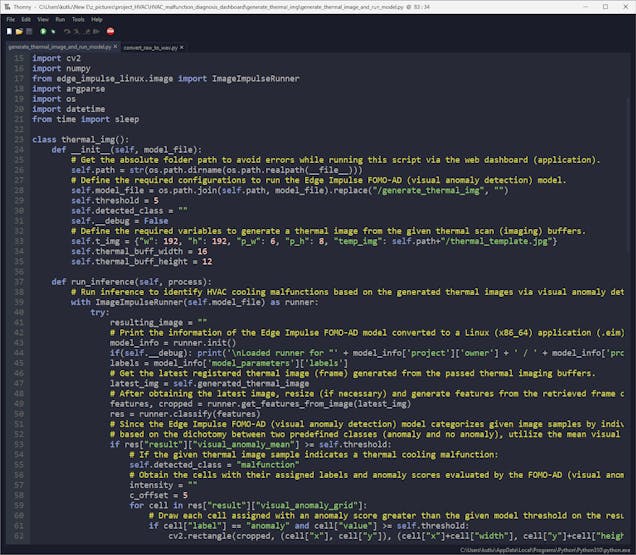This screenshot has height=555, width=636.
Task: Run current script with green play icon
Action: pos(43,32)
